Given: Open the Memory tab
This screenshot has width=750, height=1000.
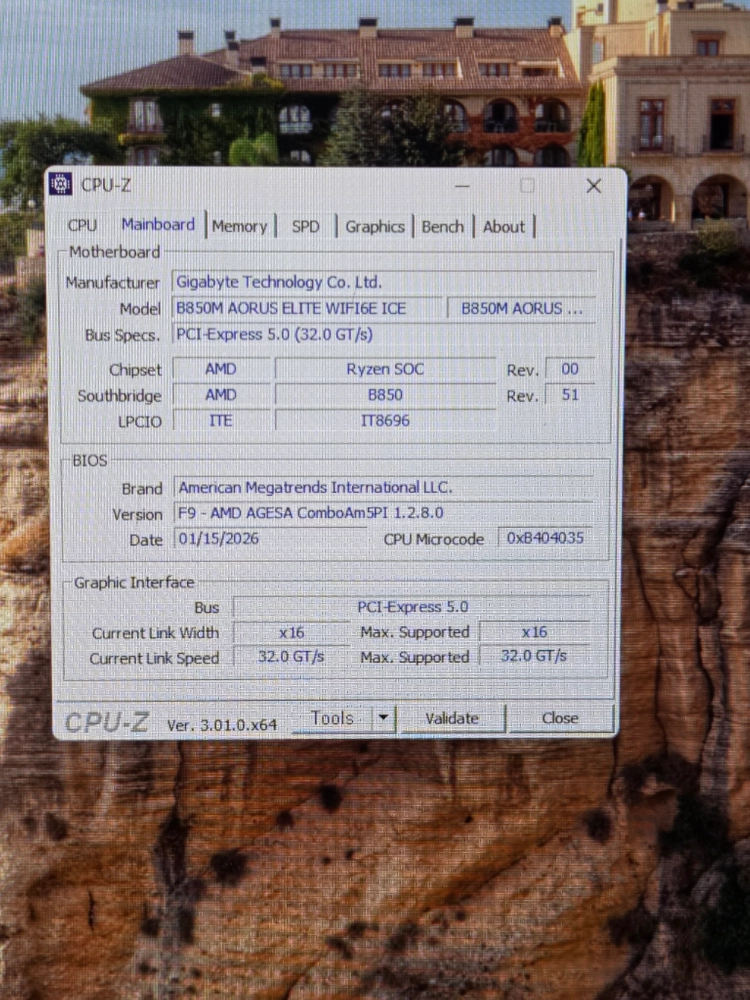Looking at the screenshot, I should coord(240,226).
